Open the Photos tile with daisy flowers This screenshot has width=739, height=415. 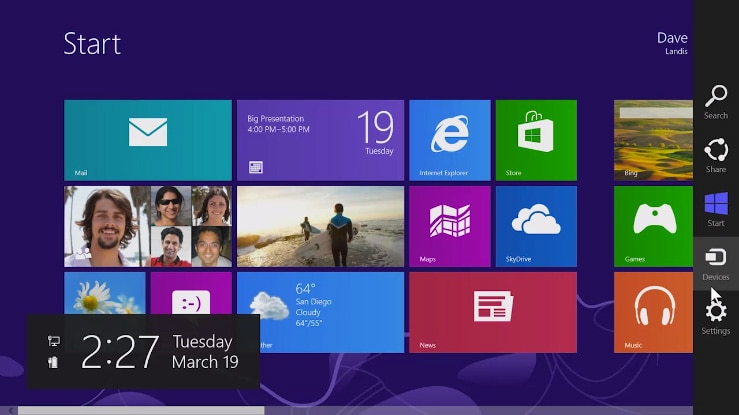(105, 293)
